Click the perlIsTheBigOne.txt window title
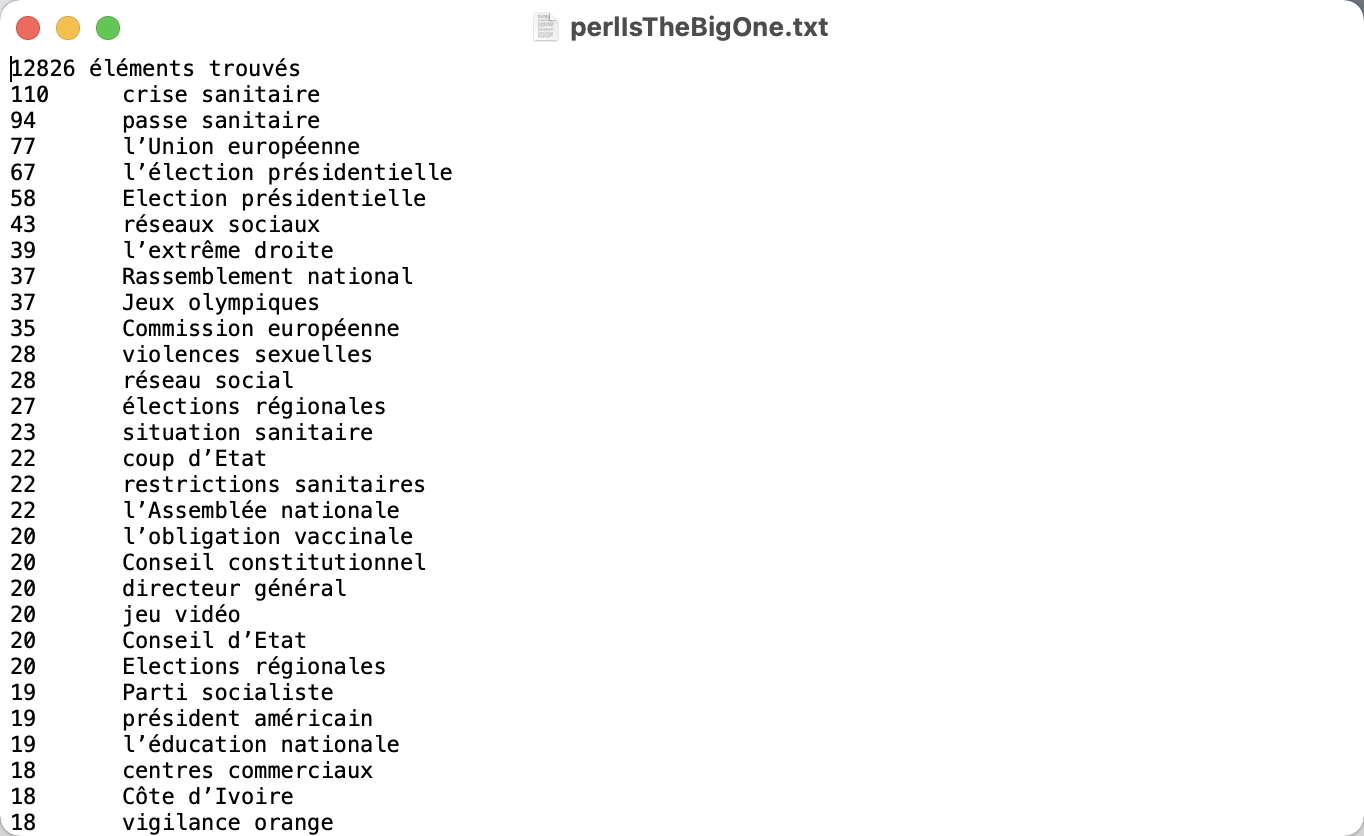Screen dimensions: 1364x836 point(699,27)
